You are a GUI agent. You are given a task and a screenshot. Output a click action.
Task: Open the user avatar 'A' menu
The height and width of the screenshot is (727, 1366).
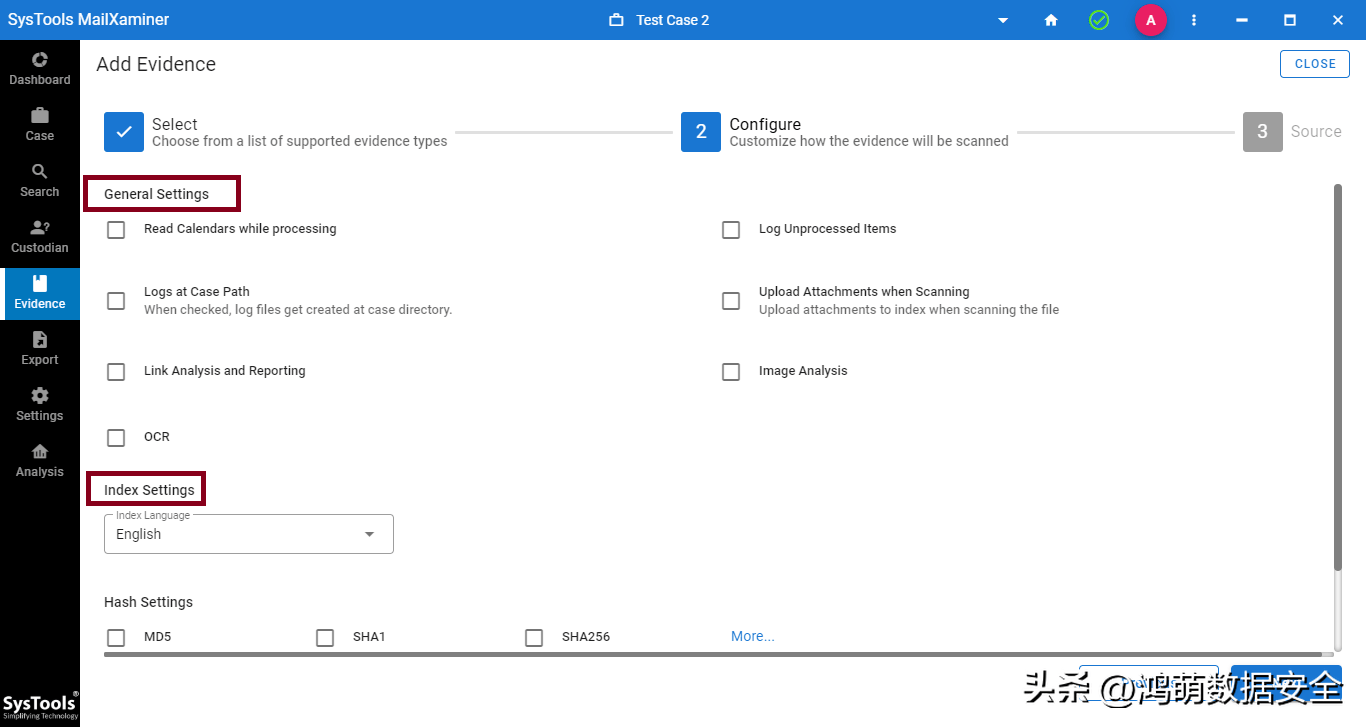tap(1151, 20)
